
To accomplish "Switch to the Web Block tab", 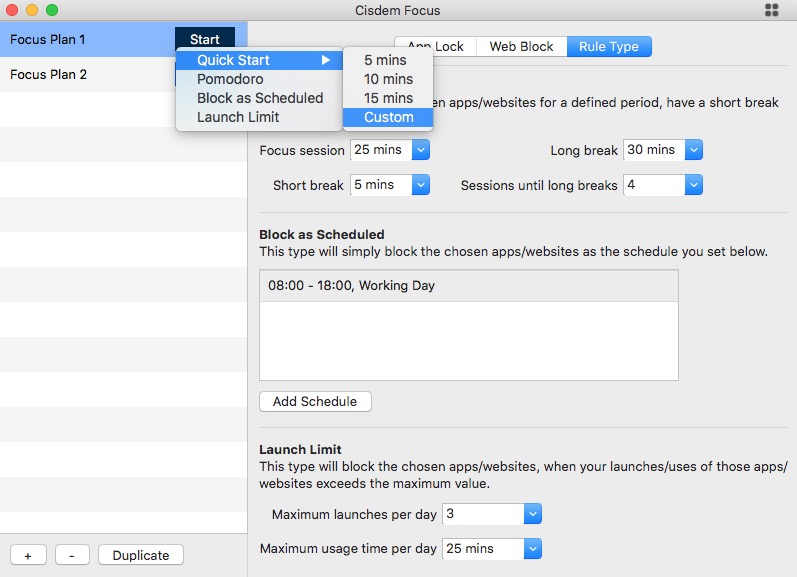I will [522, 46].
